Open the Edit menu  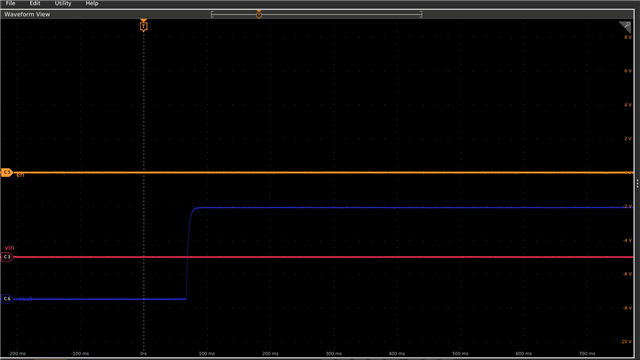click(x=35, y=3)
